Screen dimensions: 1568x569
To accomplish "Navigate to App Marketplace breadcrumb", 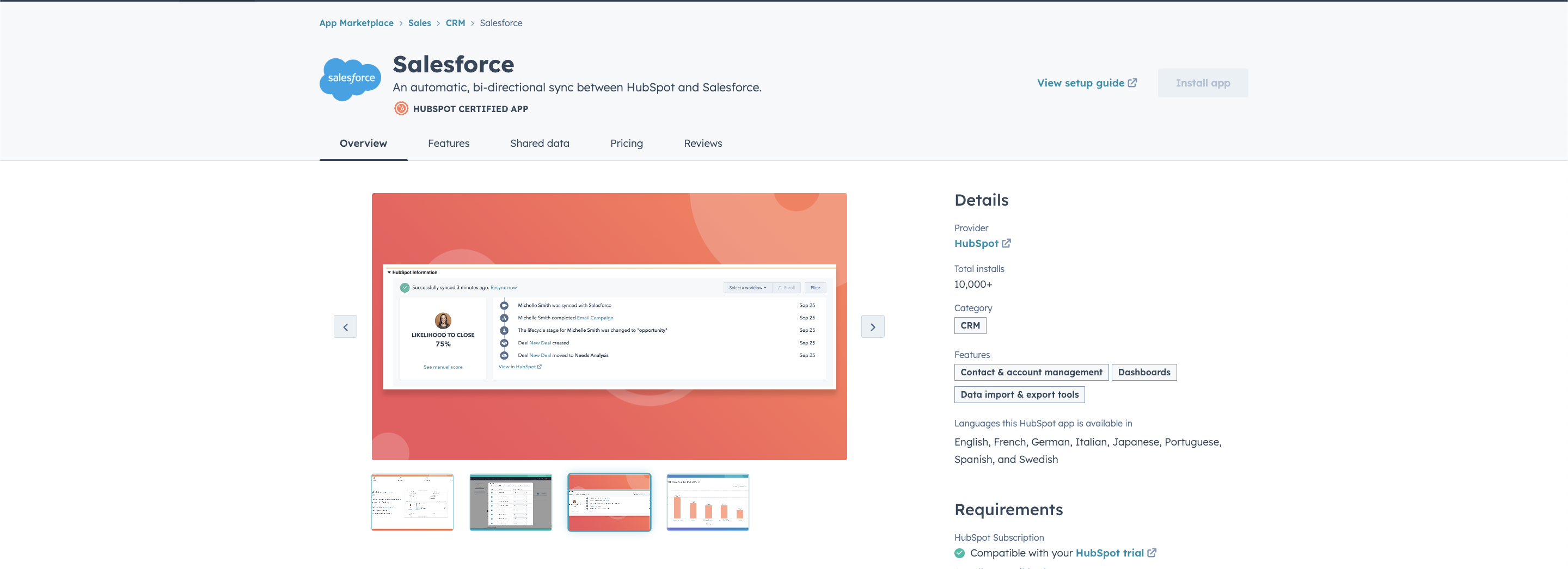I will [x=356, y=23].
